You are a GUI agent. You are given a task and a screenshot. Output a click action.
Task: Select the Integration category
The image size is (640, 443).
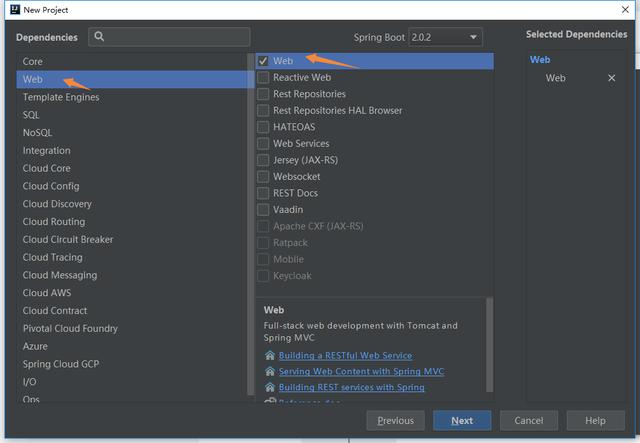tap(133, 151)
